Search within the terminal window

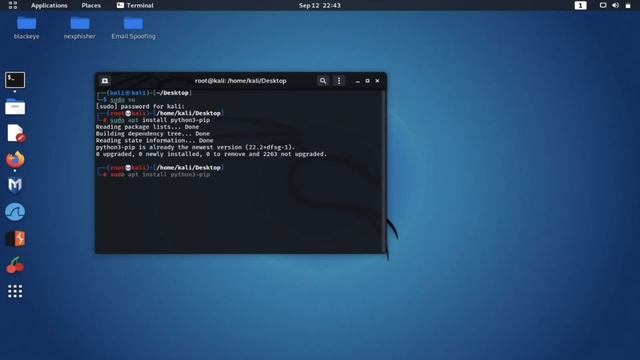(323, 81)
